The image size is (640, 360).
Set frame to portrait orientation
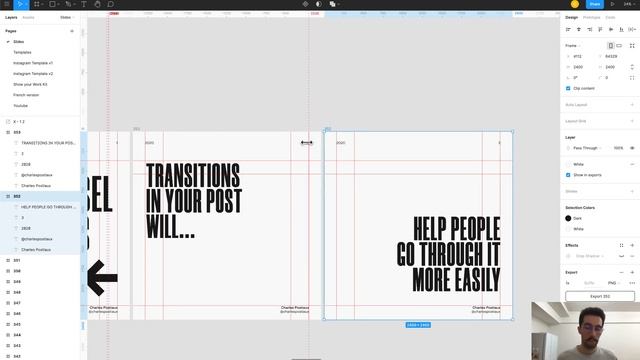611,46
